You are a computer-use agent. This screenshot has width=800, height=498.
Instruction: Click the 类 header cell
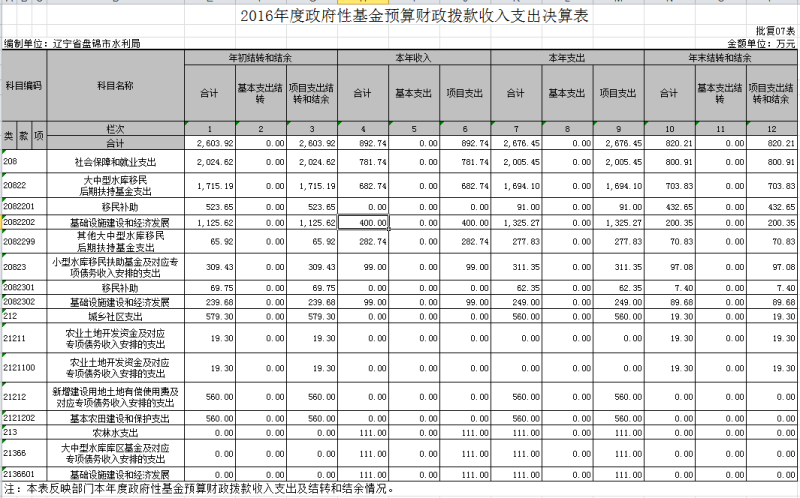click(9, 136)
